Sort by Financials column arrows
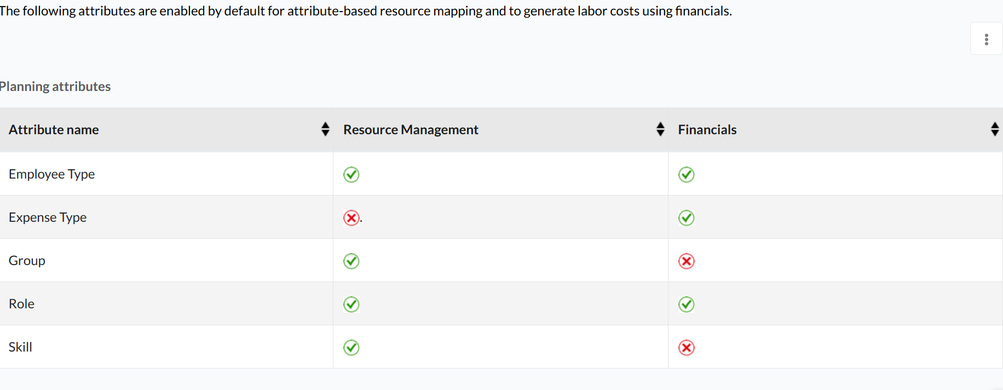1003x390 pixels. 995,129
